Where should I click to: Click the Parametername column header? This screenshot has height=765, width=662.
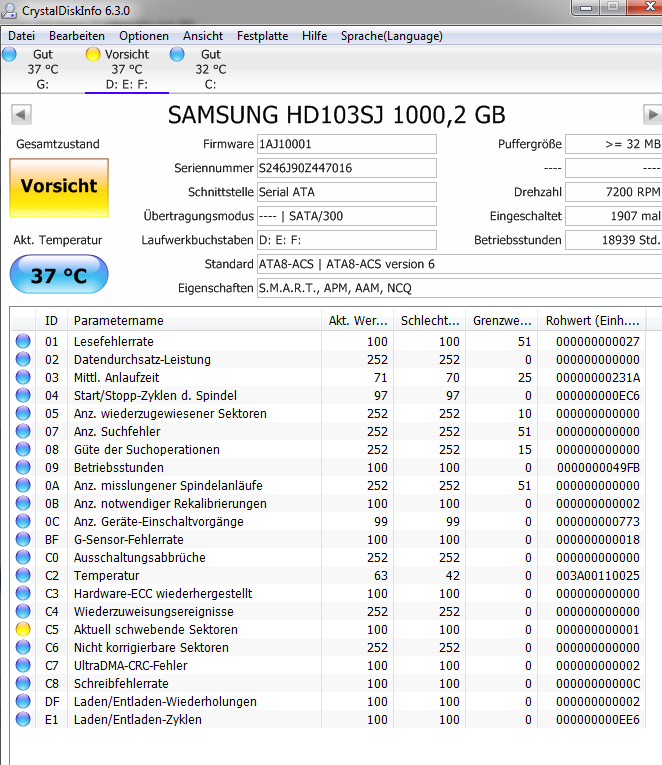pyautogui.click(x=194, y=321)
